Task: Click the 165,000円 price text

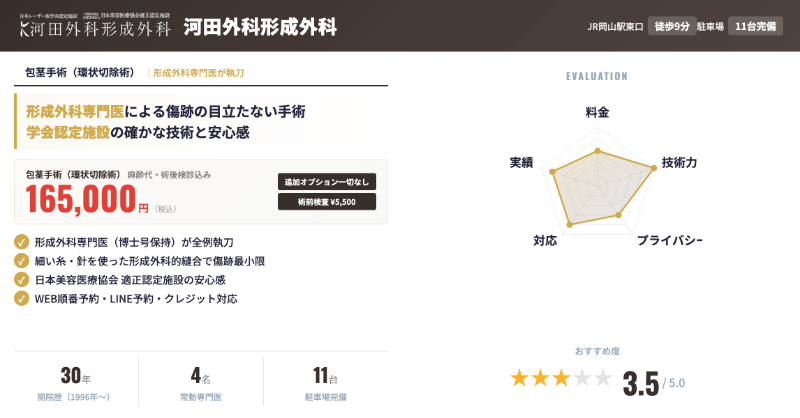Action: pos(88,199)
